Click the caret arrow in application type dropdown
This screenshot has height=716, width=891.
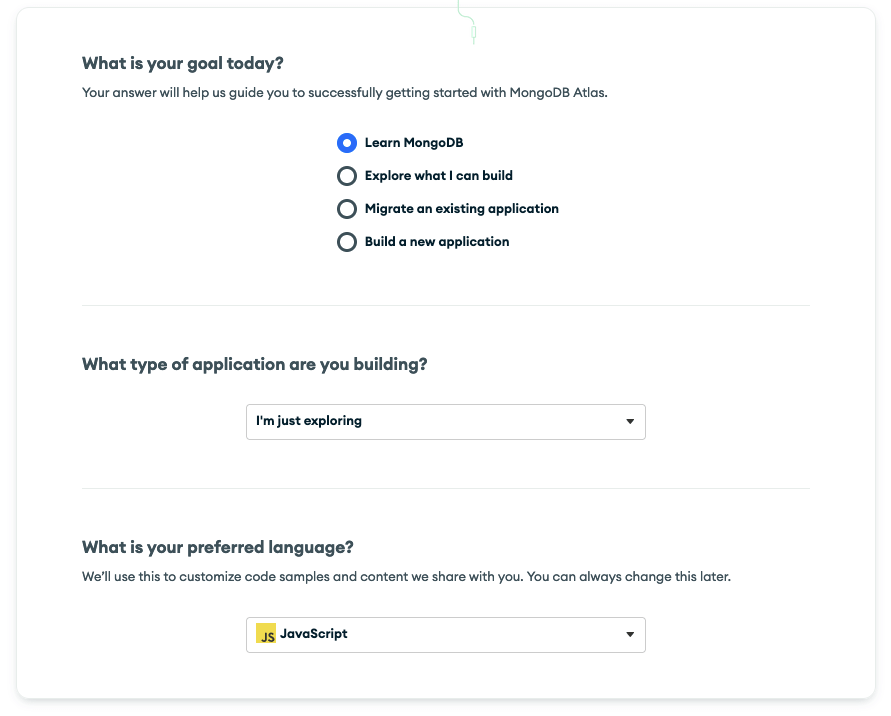[630, 422]
